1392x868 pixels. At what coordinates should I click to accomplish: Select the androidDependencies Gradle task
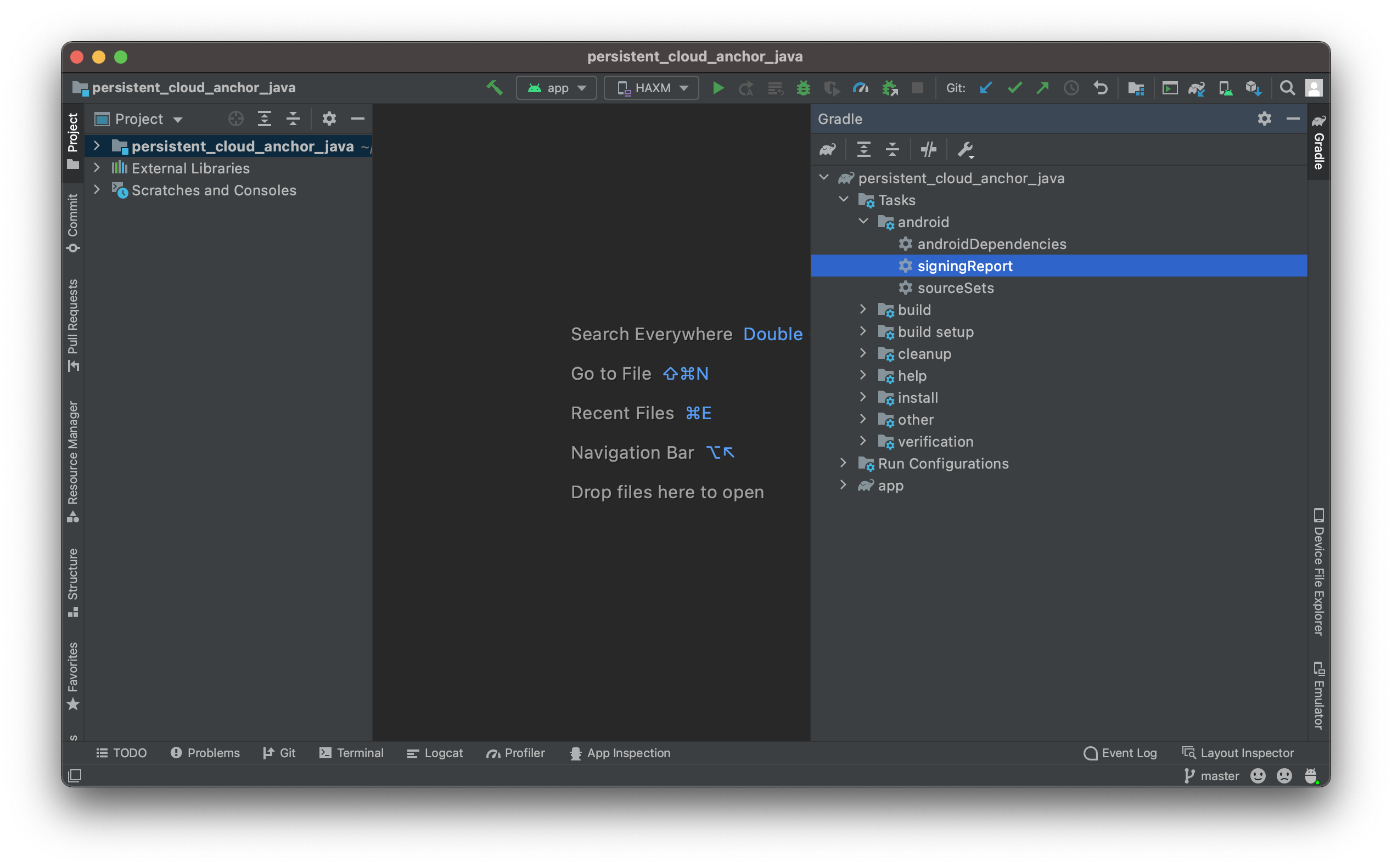click(x=991, y=244)
